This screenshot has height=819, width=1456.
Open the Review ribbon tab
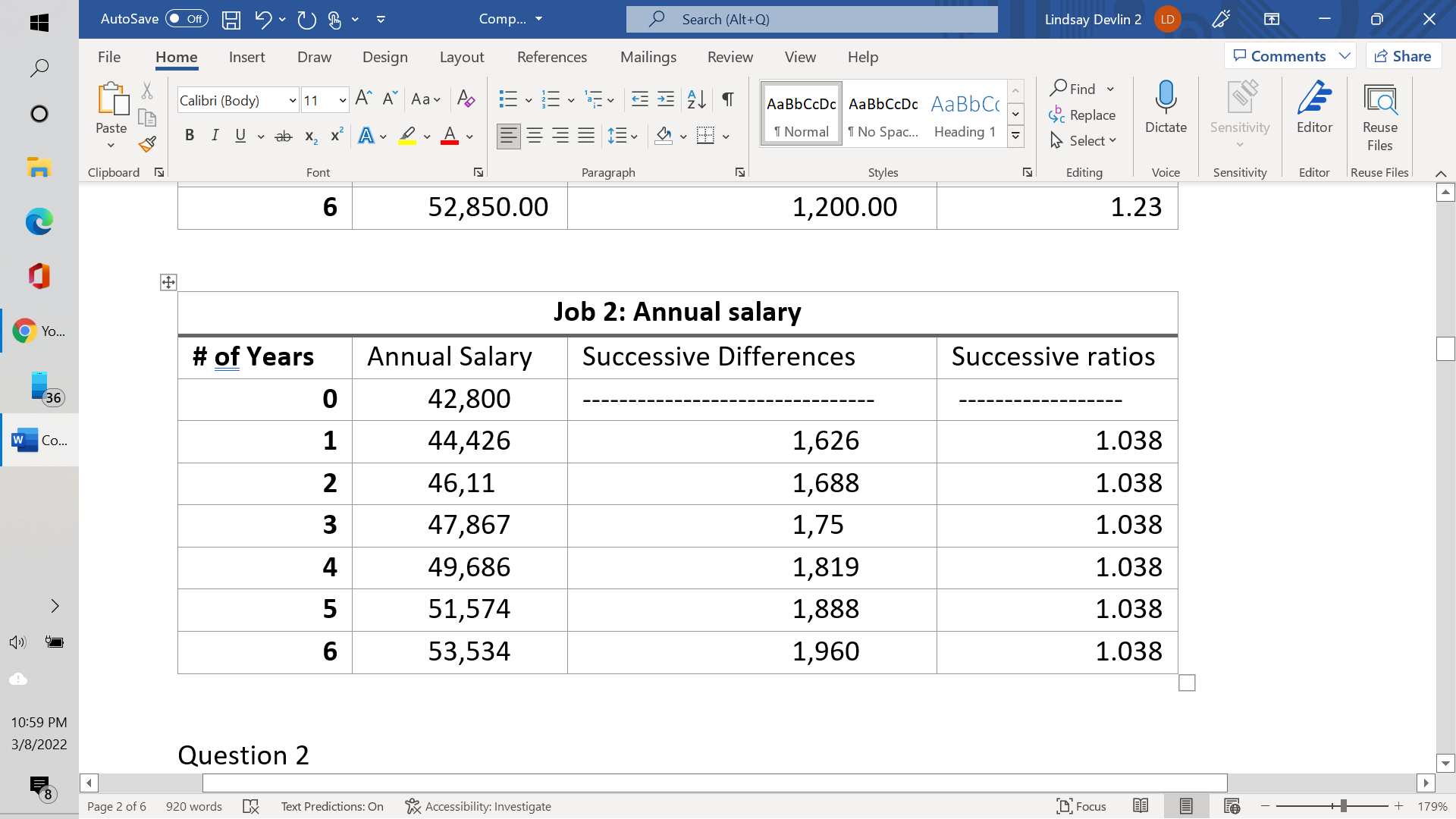click(x=730, y=57)
